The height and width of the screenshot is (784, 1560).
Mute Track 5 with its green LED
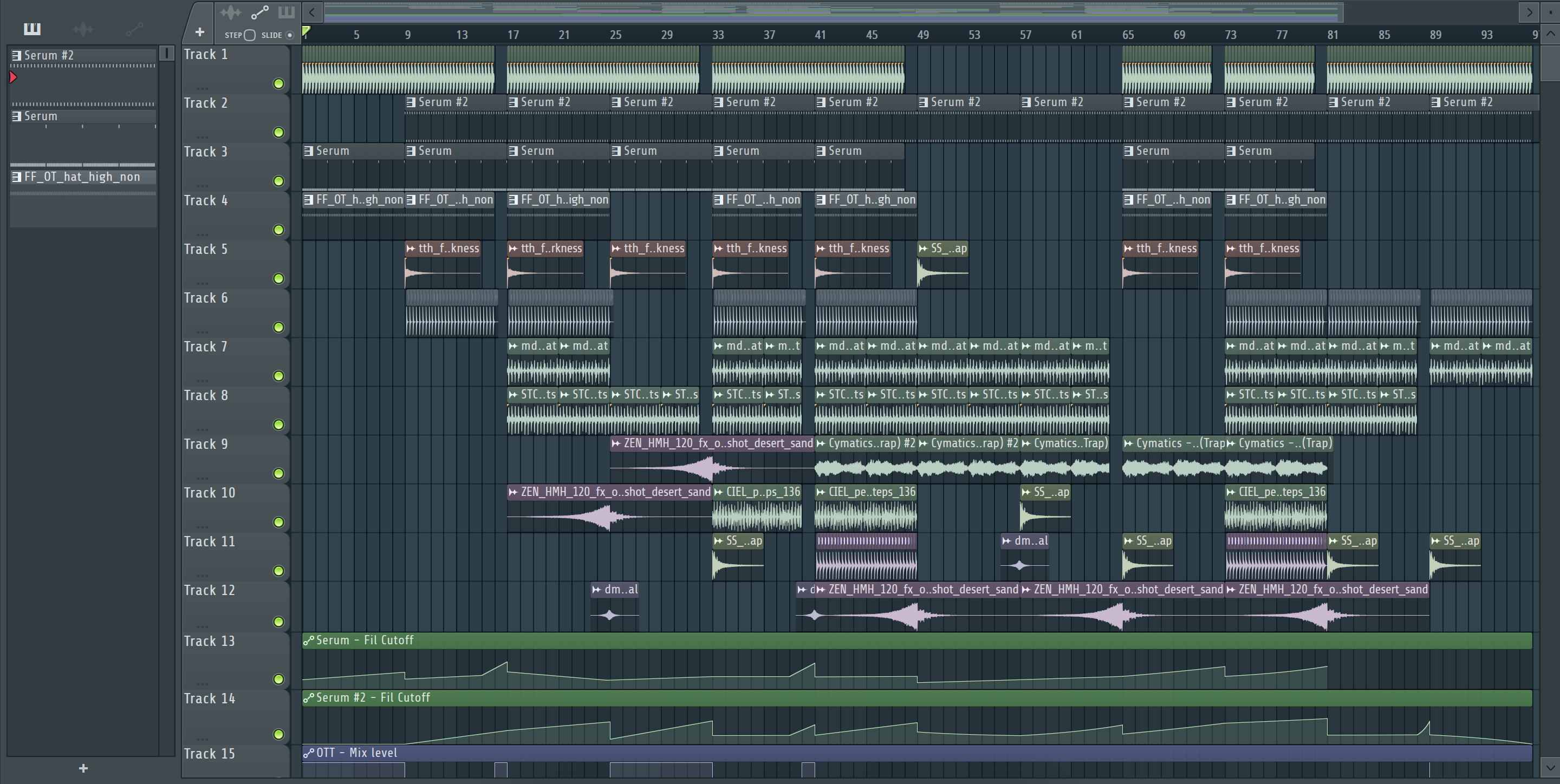278,278
